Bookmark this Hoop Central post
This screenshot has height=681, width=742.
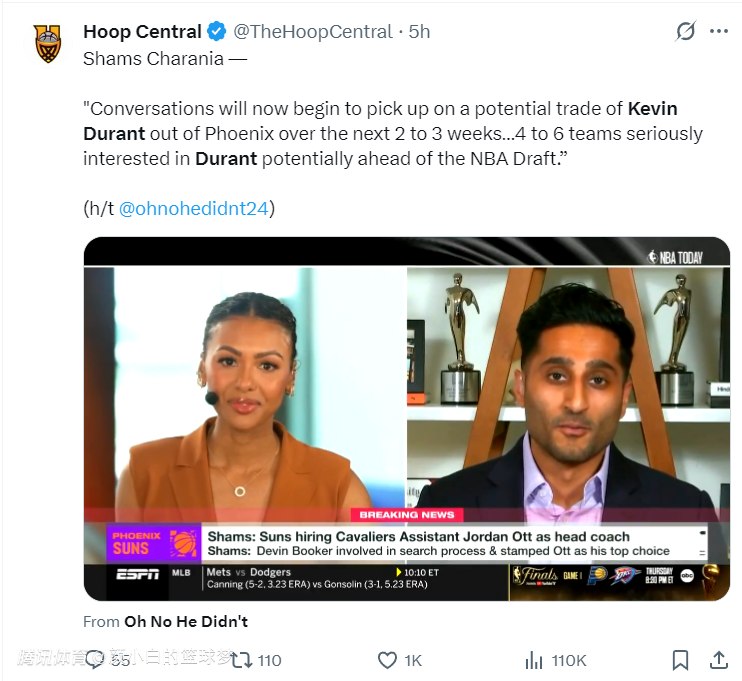coord(680,660)
